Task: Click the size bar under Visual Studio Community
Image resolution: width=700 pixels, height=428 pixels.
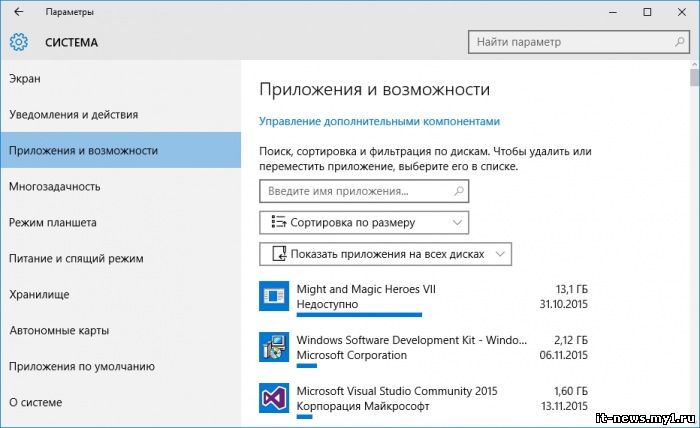Action: (x=304, y=416)
